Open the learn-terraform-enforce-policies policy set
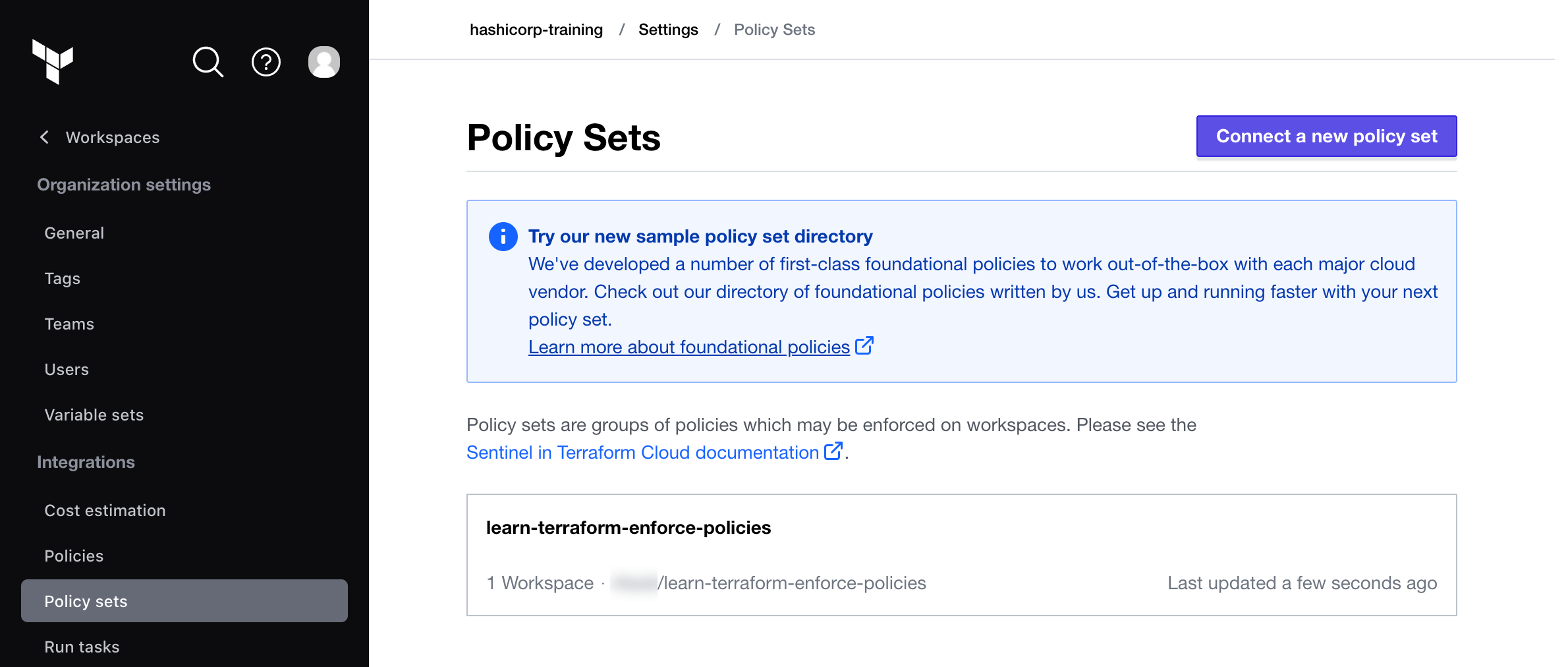 [629, 527]
